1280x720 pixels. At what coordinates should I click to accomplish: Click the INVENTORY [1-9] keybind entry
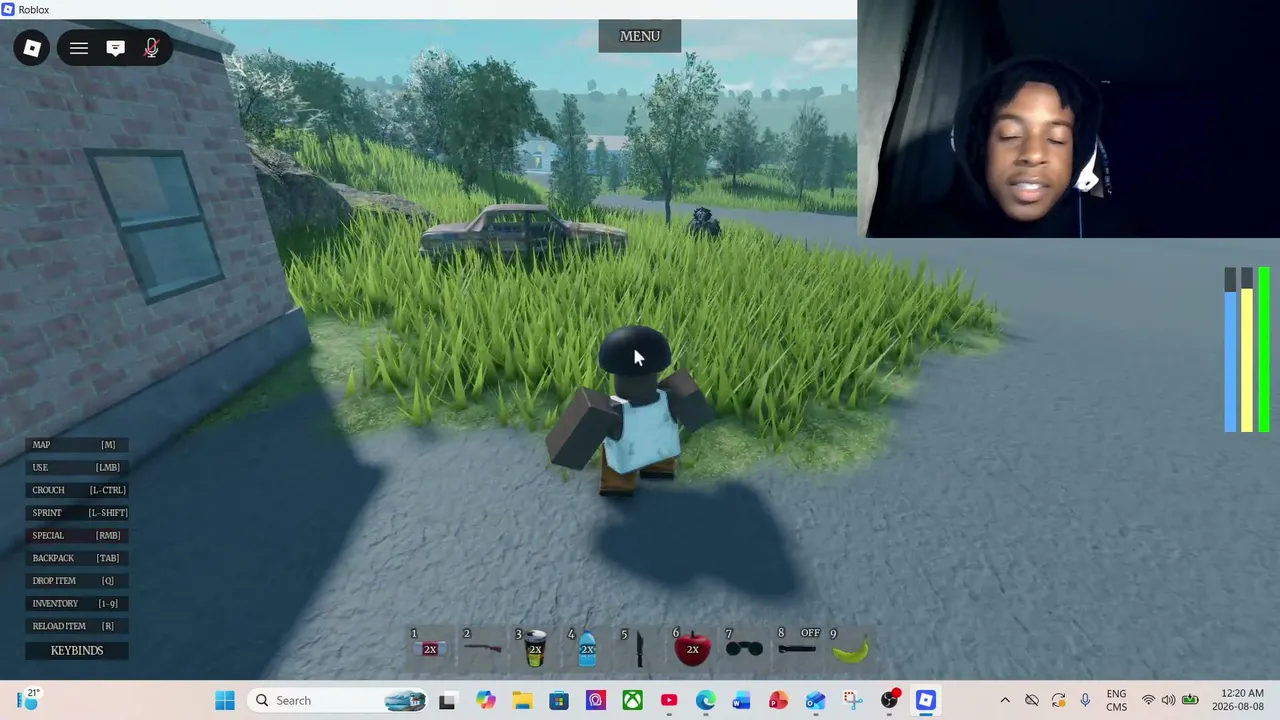tap(77, 603)
